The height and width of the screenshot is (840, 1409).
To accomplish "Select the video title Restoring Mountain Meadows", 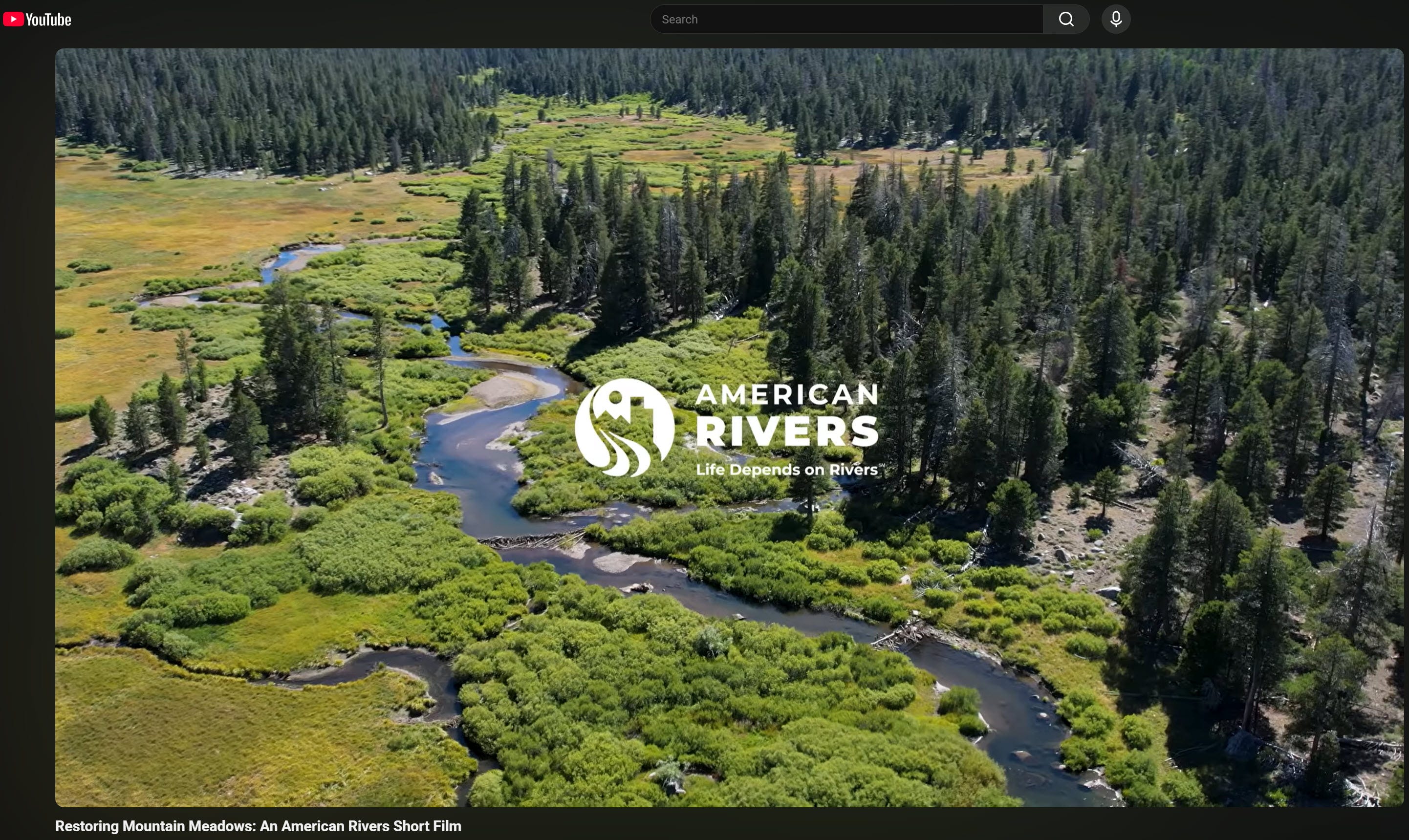I will tap(258, 826).
